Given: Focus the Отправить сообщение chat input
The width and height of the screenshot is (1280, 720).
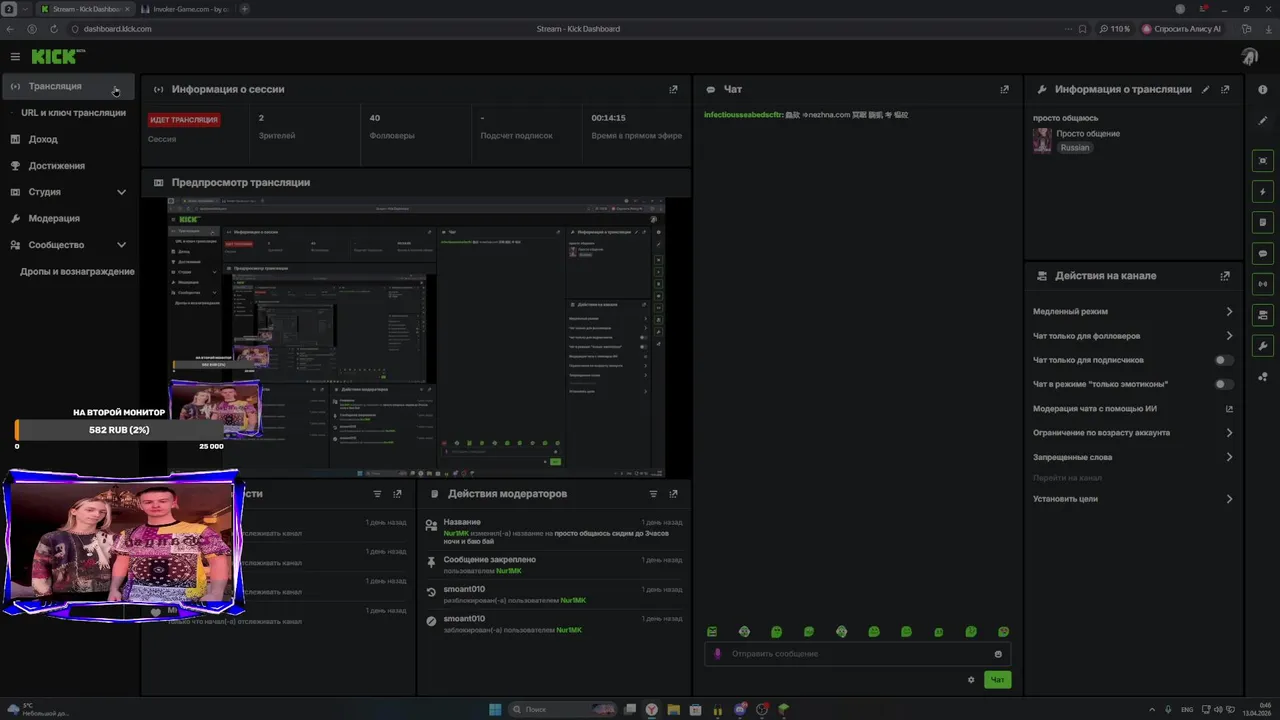Looking at the screenshot, I should [858, 654].
